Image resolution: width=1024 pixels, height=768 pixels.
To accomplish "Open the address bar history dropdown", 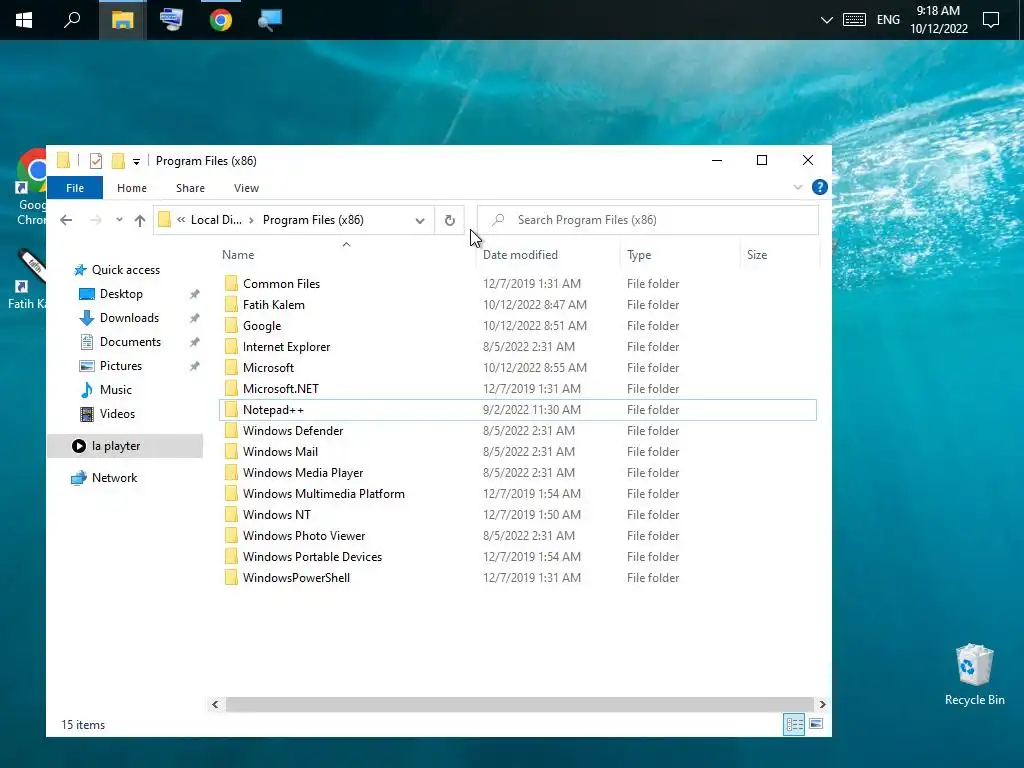I will coord(420,221).
